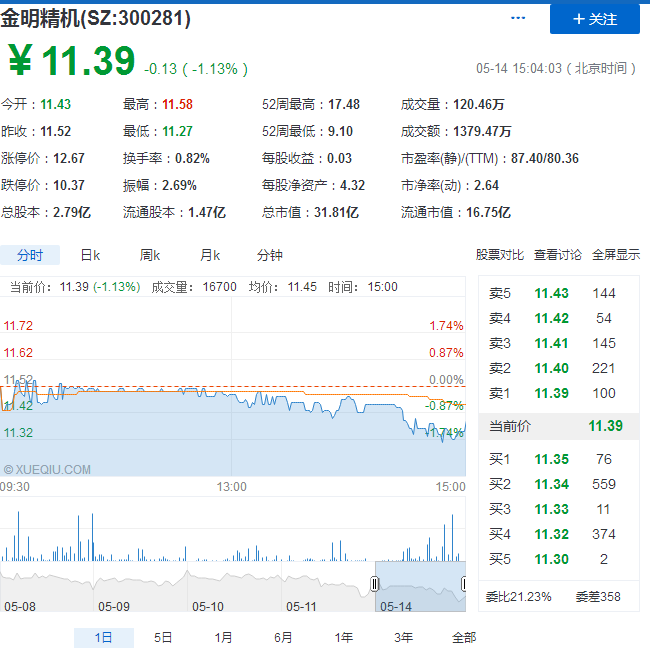The width and height of the screenshot is (650, 656).
Task: Click the 05-09 date on the navigator
Action: [x=114, y=606]
